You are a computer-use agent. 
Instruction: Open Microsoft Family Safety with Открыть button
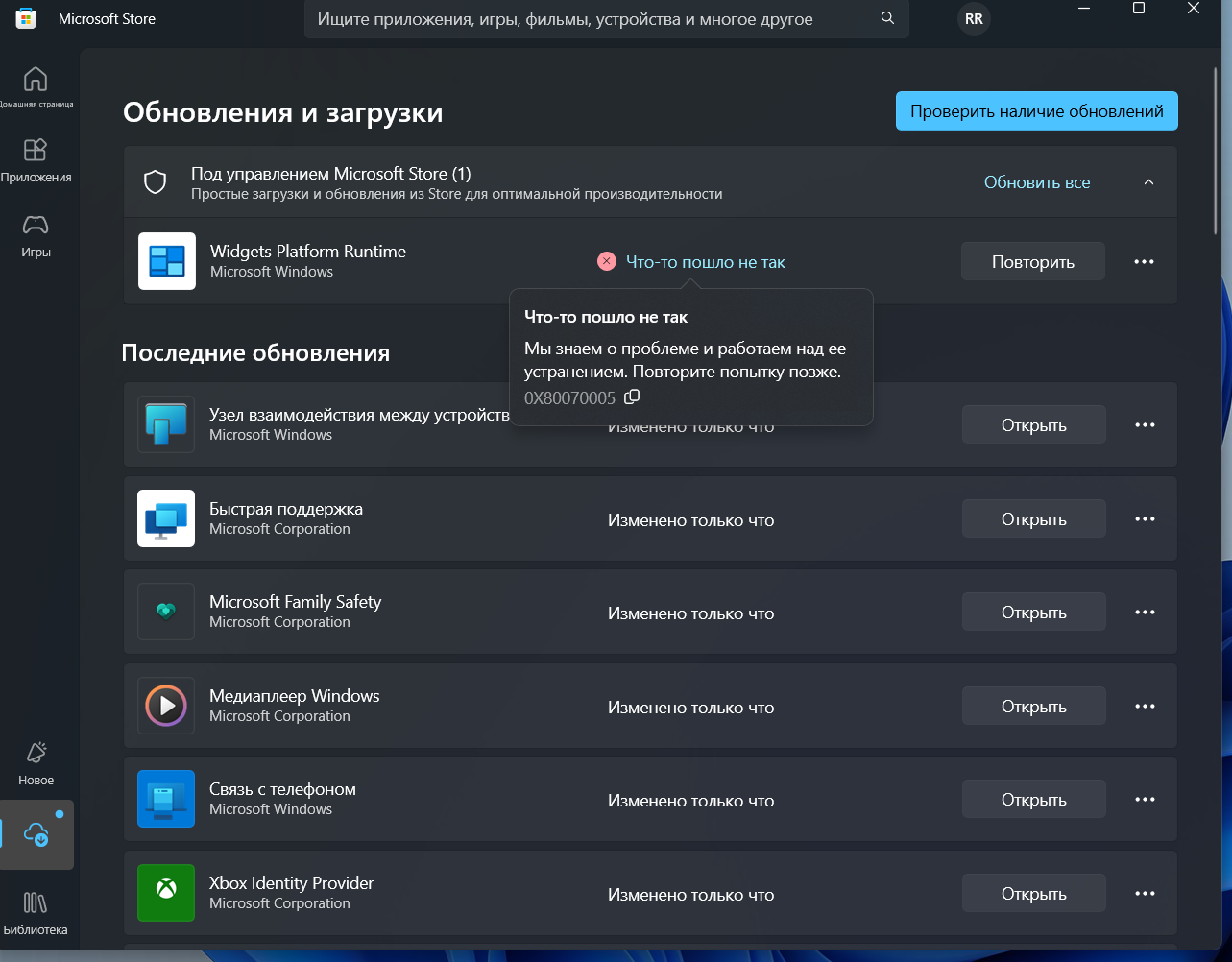click(x=1034, y=612)
